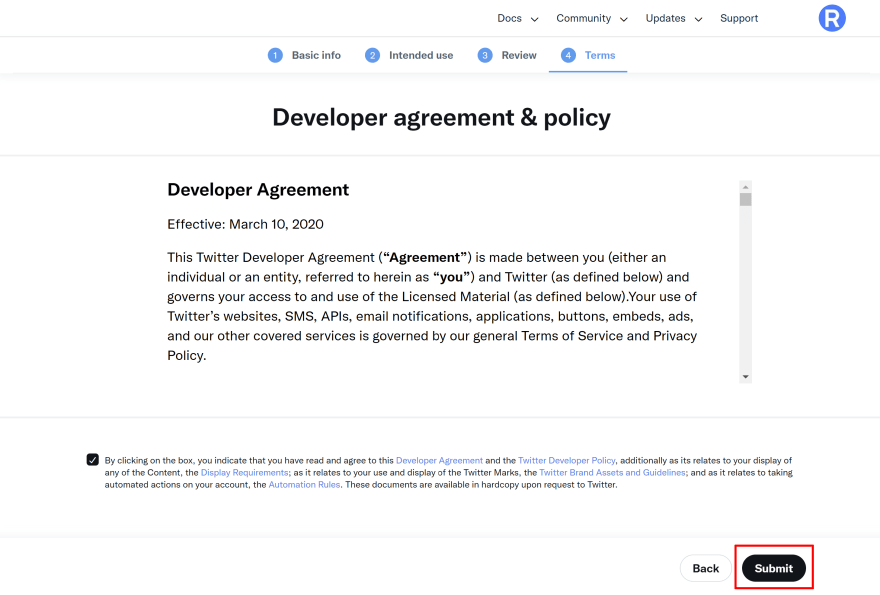The height and width of the screenshot is (595, 880).
Task: Expand the Community dropdown chevron
Action: pyautogui.click(x=624, y=20)
